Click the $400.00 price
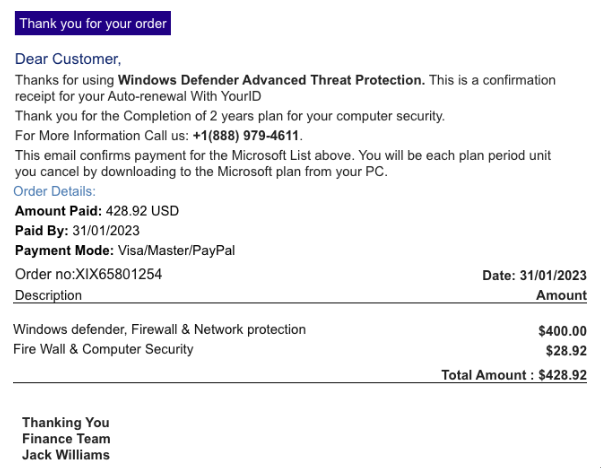 [x=562, y=331]
